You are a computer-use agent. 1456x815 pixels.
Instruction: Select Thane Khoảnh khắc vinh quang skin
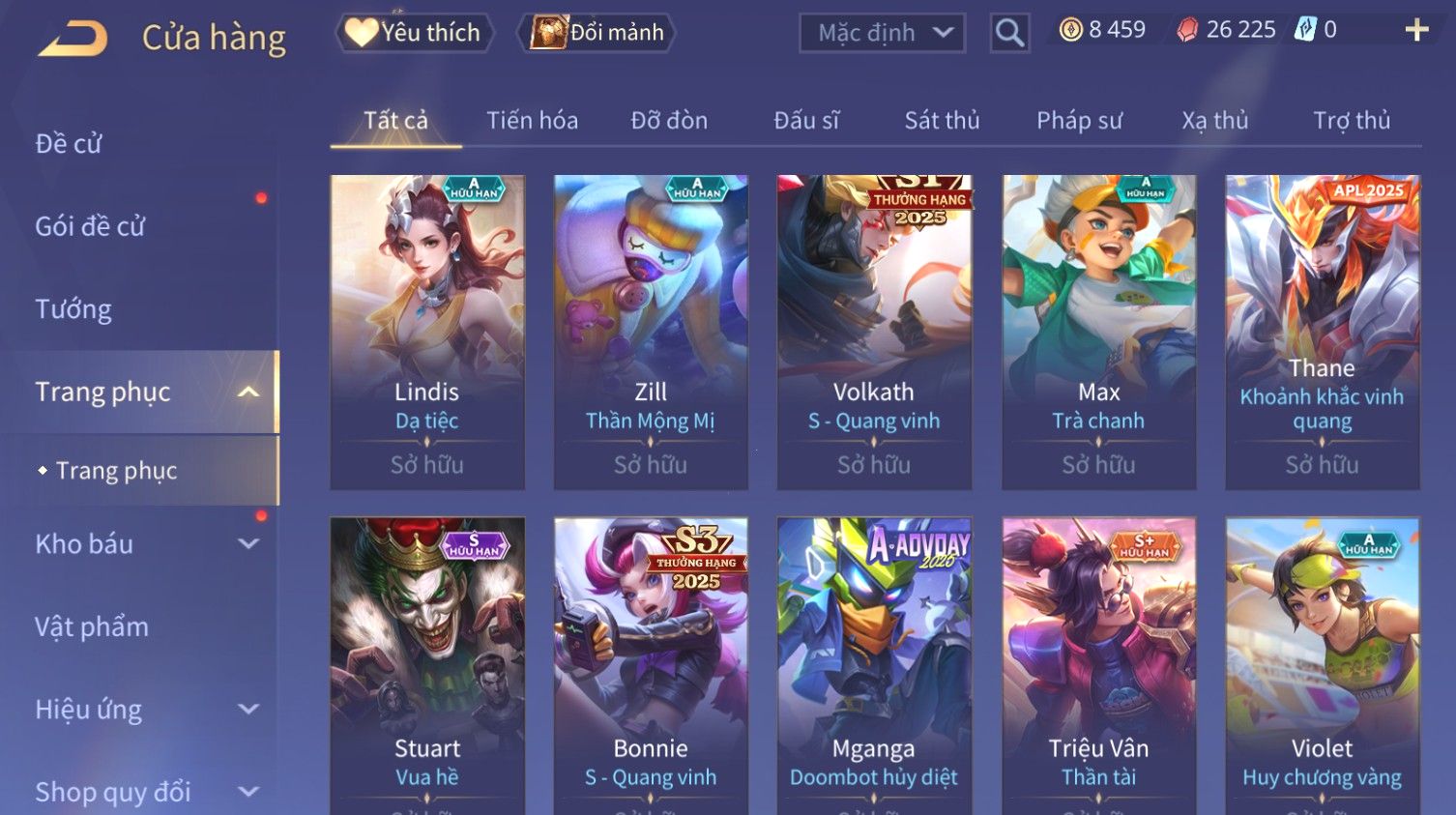pos(1323,332)
